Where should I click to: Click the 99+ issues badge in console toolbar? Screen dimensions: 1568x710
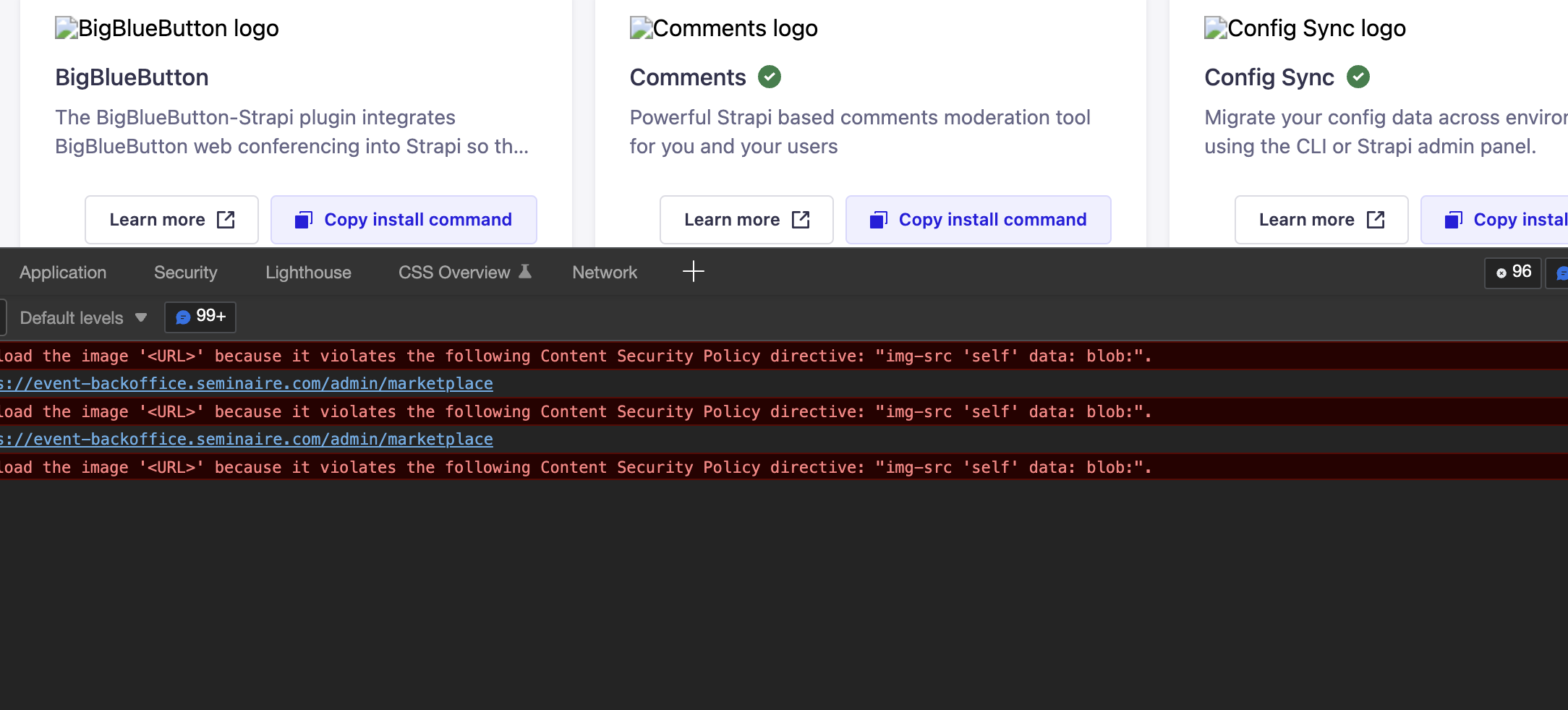click(x=200, y=317)
